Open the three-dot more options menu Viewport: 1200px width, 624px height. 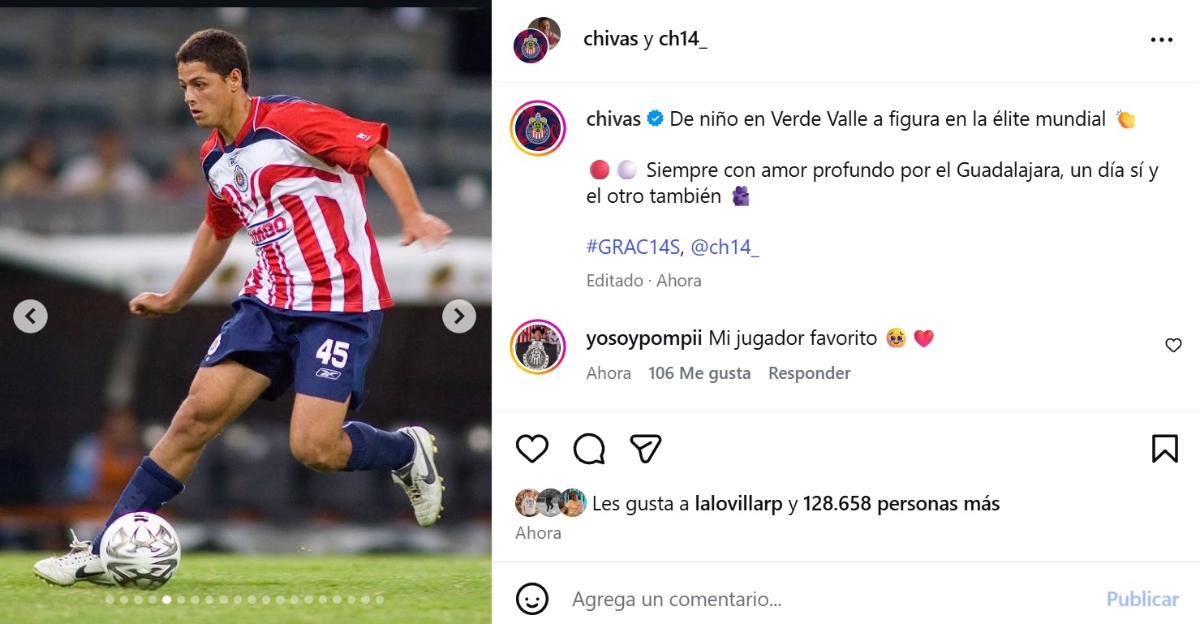click(x=1161, y=40)
